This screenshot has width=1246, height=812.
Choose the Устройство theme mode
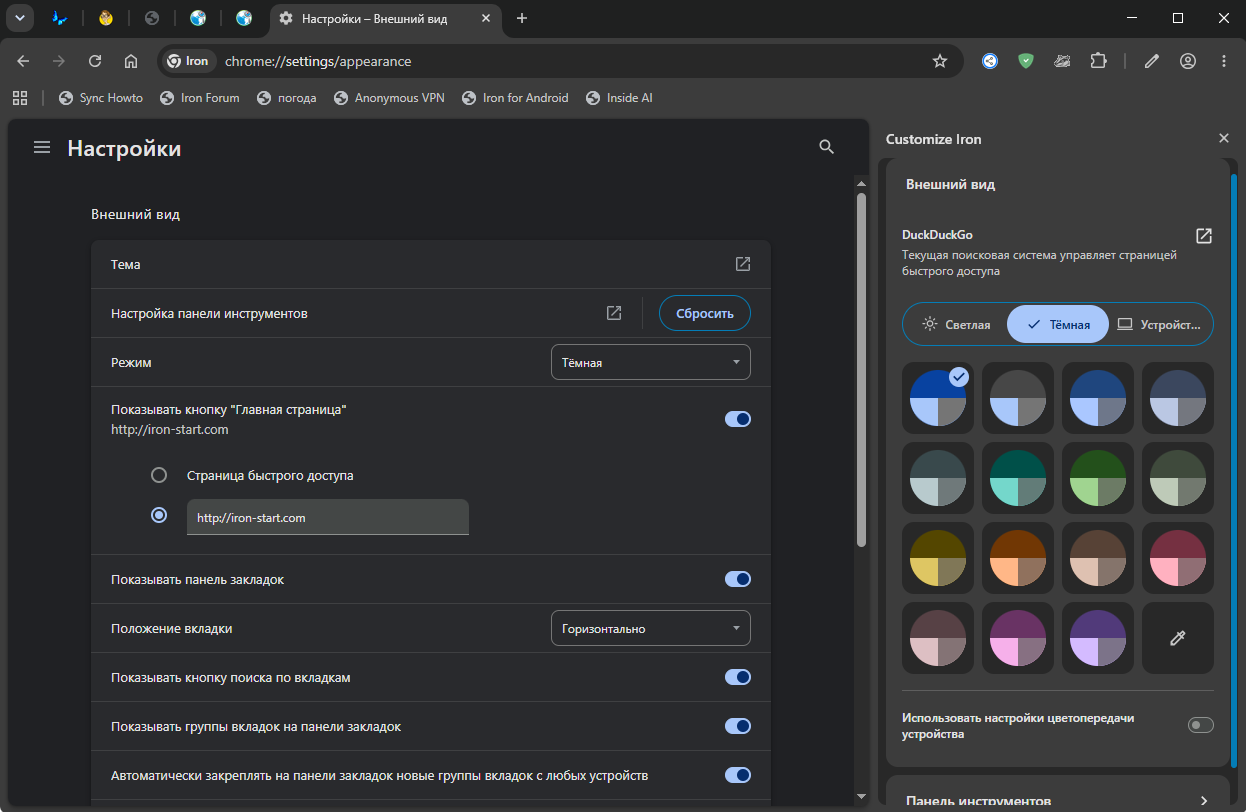coord(1160,324)
